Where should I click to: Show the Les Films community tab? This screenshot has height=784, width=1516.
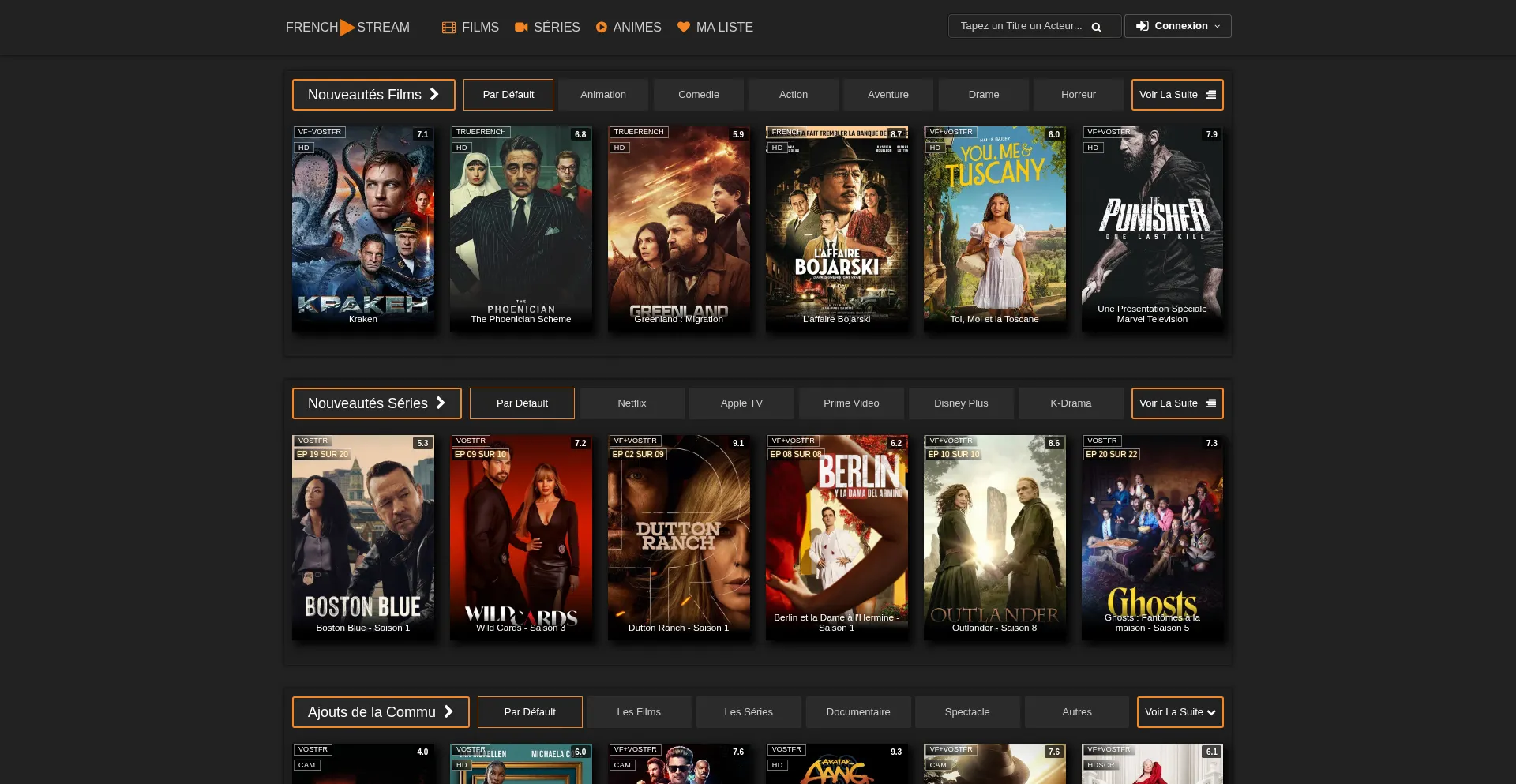pyautogui.click(x=639, y=712)
